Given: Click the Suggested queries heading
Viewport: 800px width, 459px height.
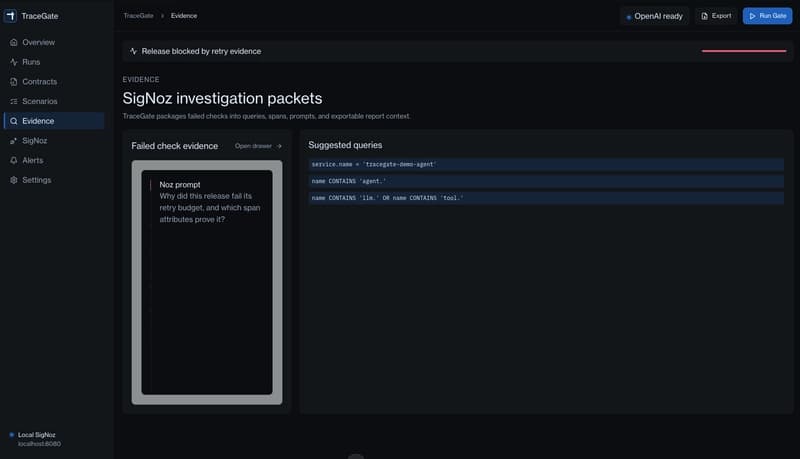Looking at the screenshot, I should point(345,145).
